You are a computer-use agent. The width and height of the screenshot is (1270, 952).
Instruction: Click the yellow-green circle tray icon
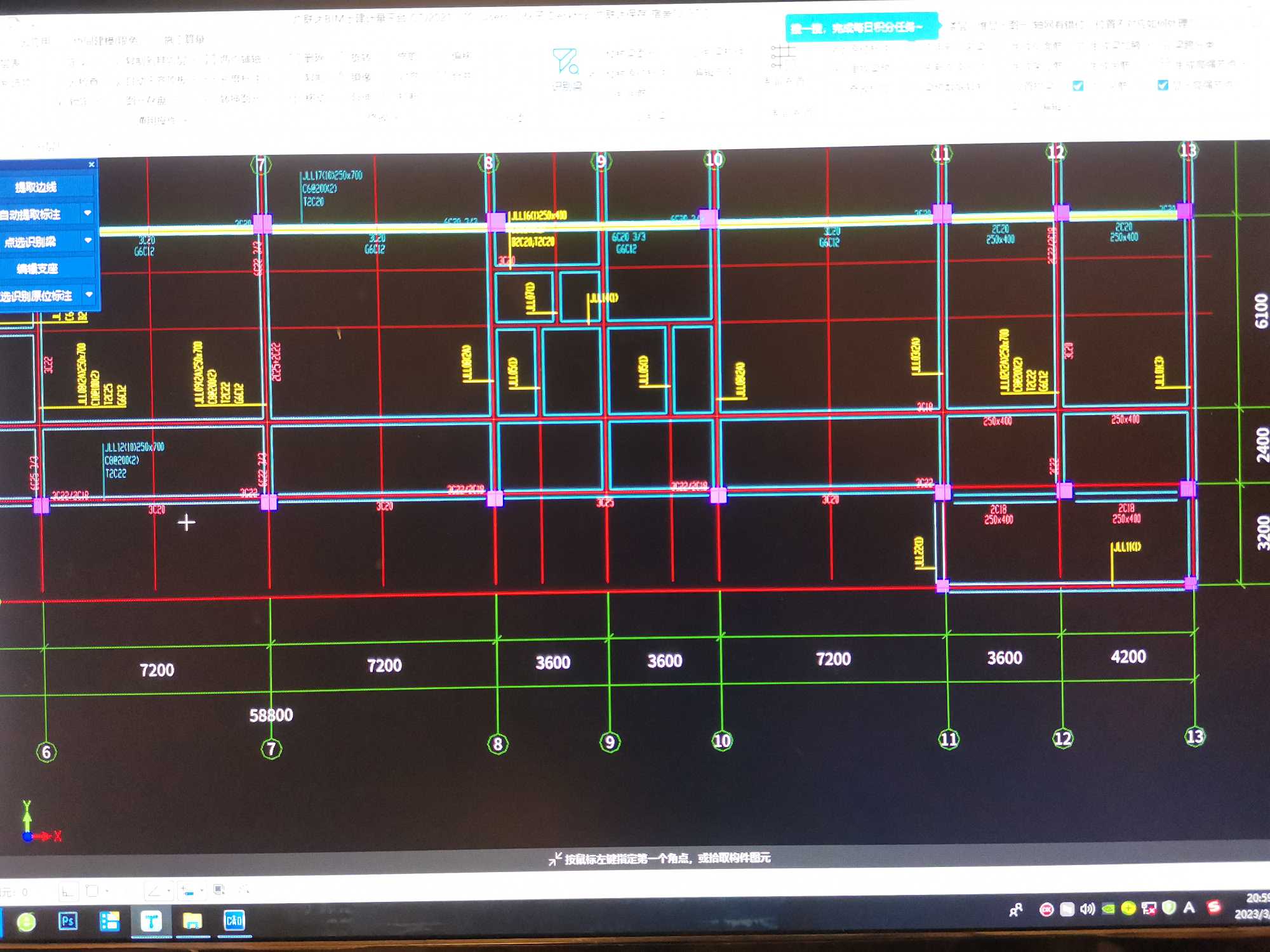coord(1128,908)
